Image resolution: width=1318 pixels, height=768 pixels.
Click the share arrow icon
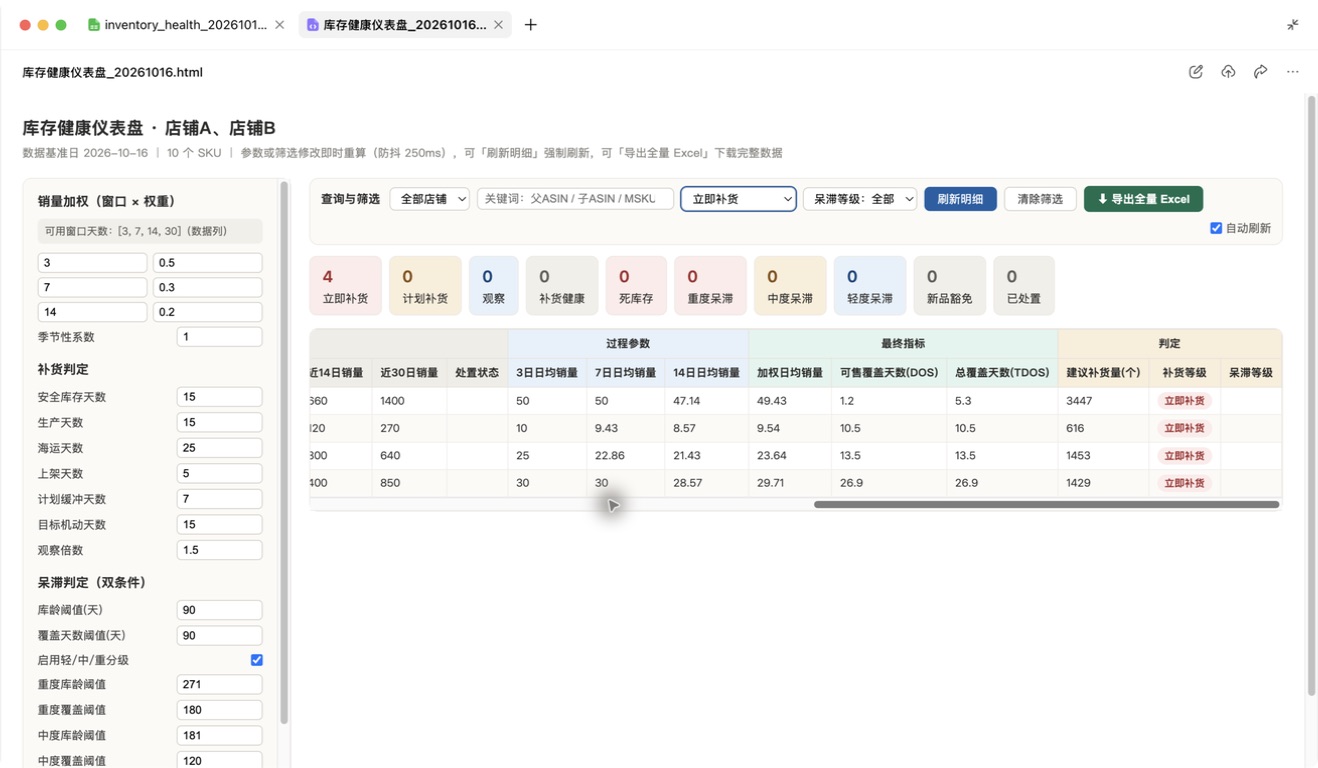(1260, 72)
